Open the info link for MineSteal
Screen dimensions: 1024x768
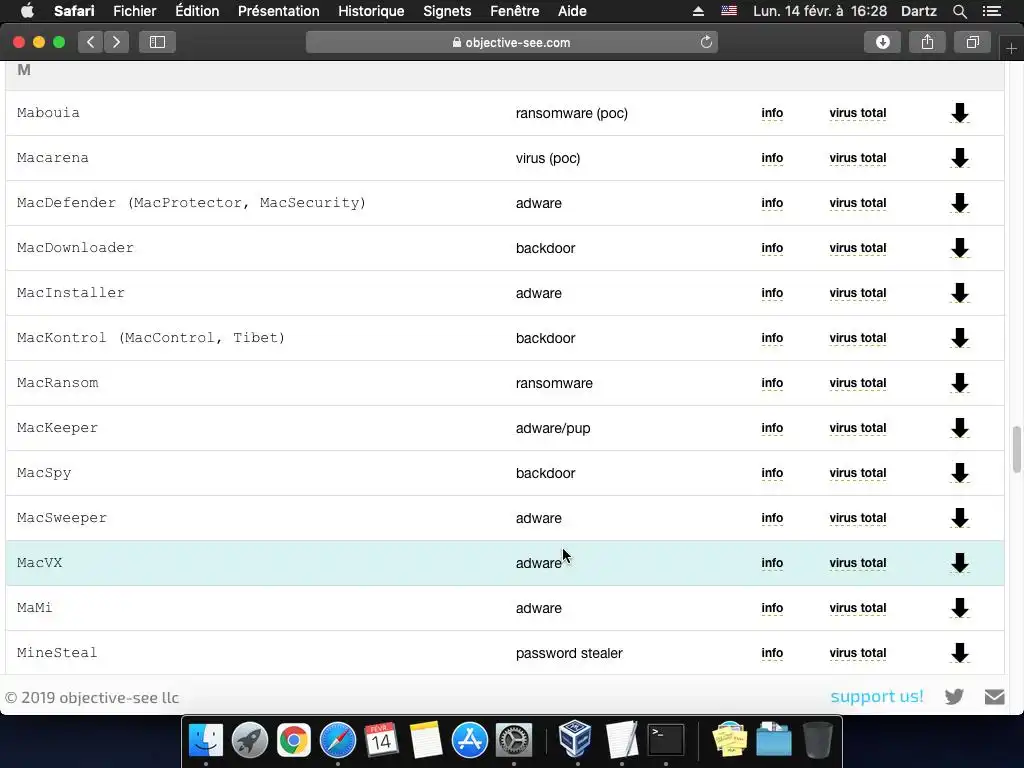coord(772,653)
